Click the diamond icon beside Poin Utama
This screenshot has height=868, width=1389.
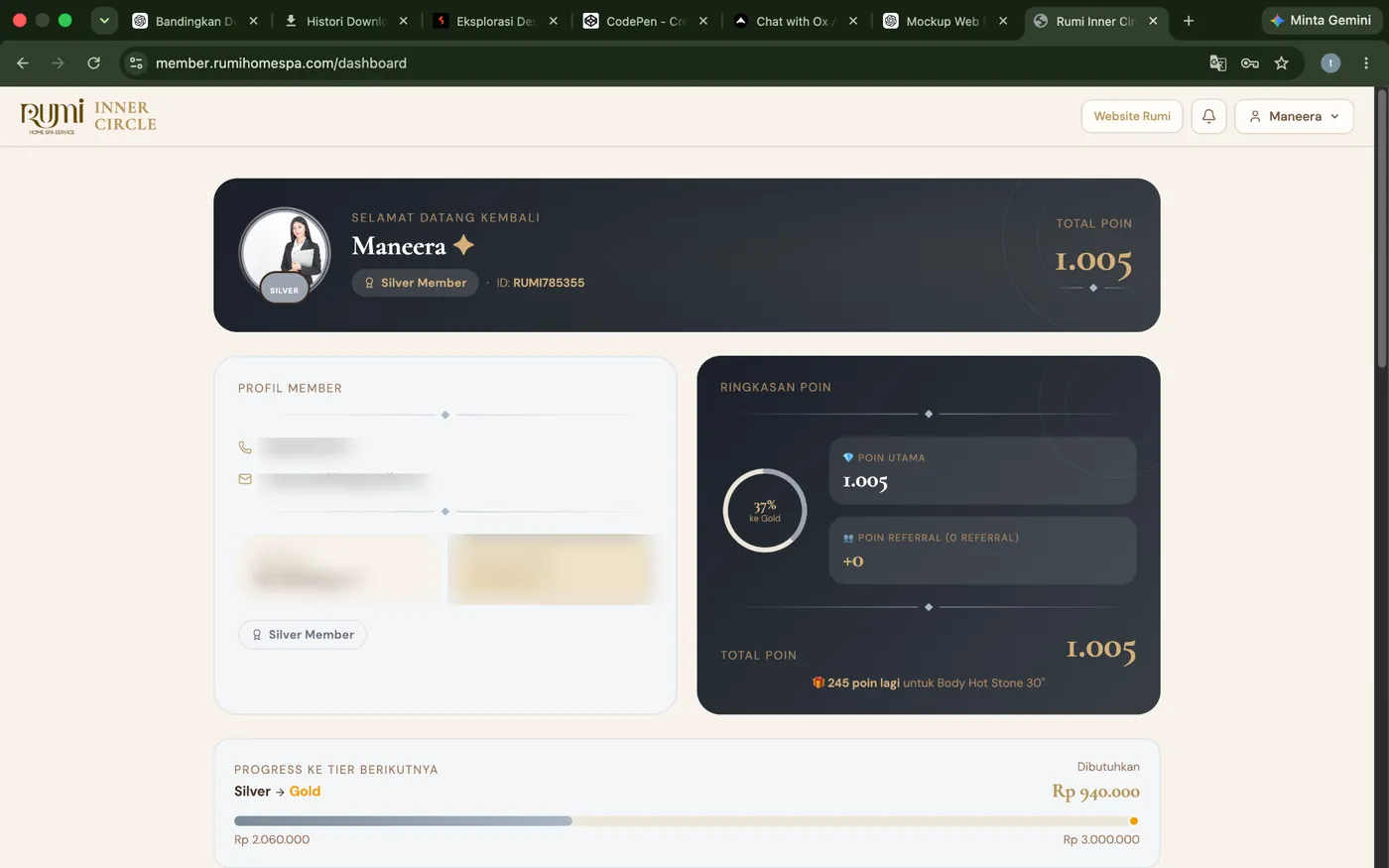[x=848, y=458]
